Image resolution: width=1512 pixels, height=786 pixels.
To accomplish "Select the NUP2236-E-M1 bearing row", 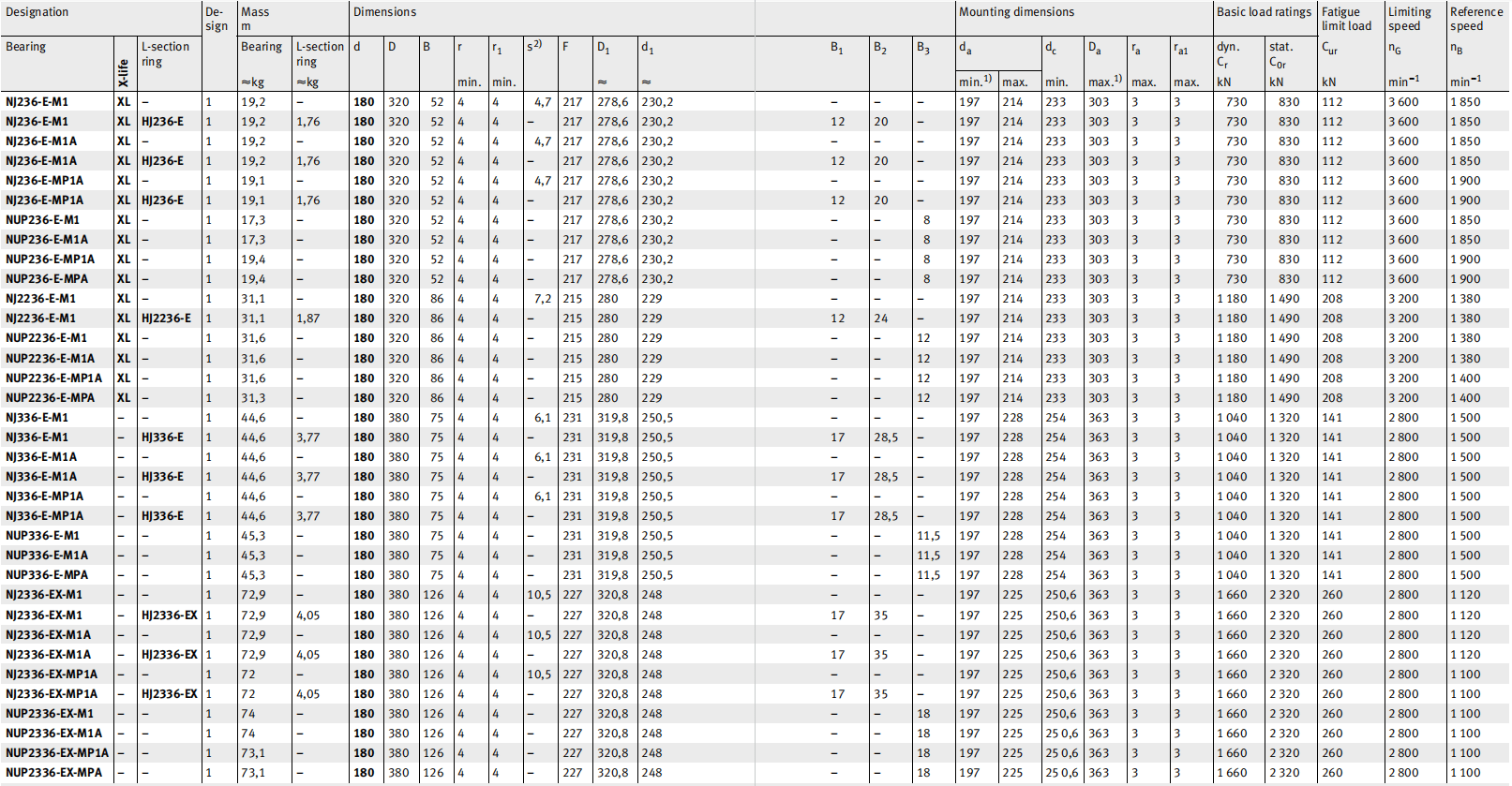I will click(46, 338).
